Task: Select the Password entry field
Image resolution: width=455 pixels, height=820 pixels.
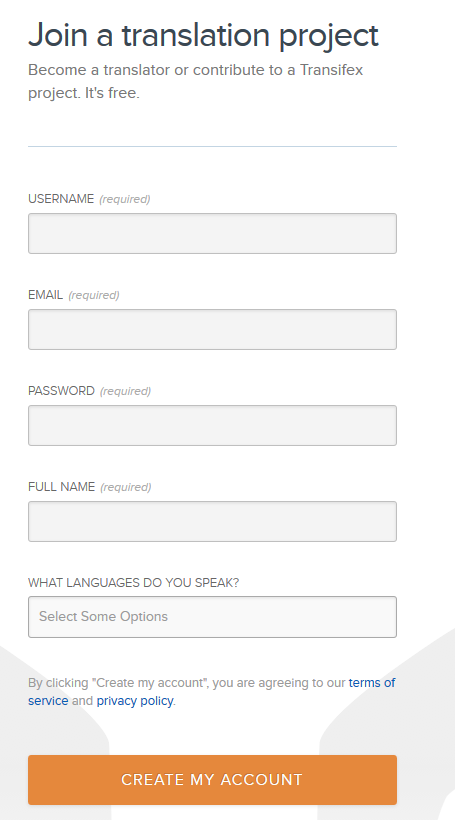Action: [212, 425]
